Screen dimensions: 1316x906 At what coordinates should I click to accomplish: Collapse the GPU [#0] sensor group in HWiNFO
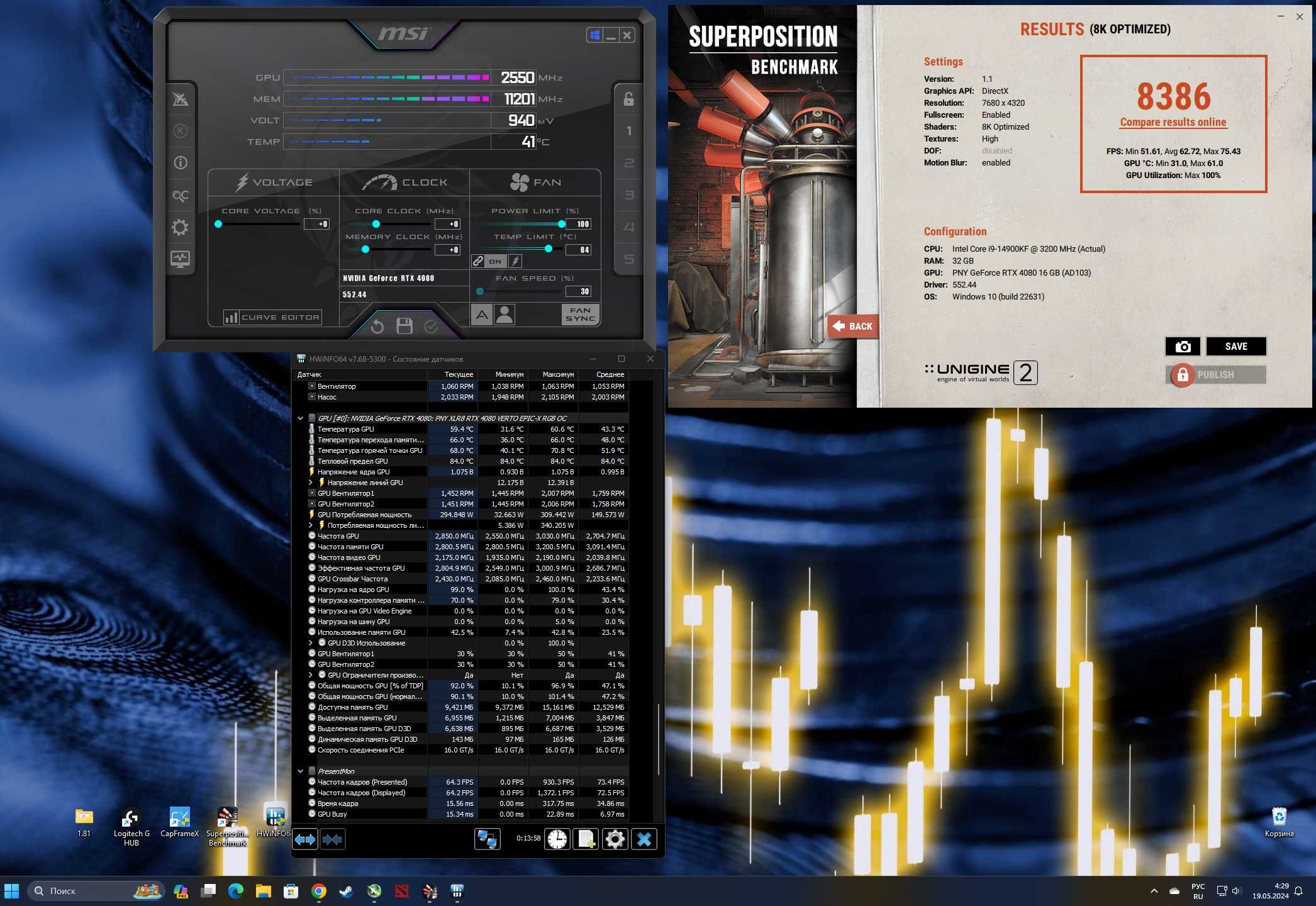coord(301,418)
